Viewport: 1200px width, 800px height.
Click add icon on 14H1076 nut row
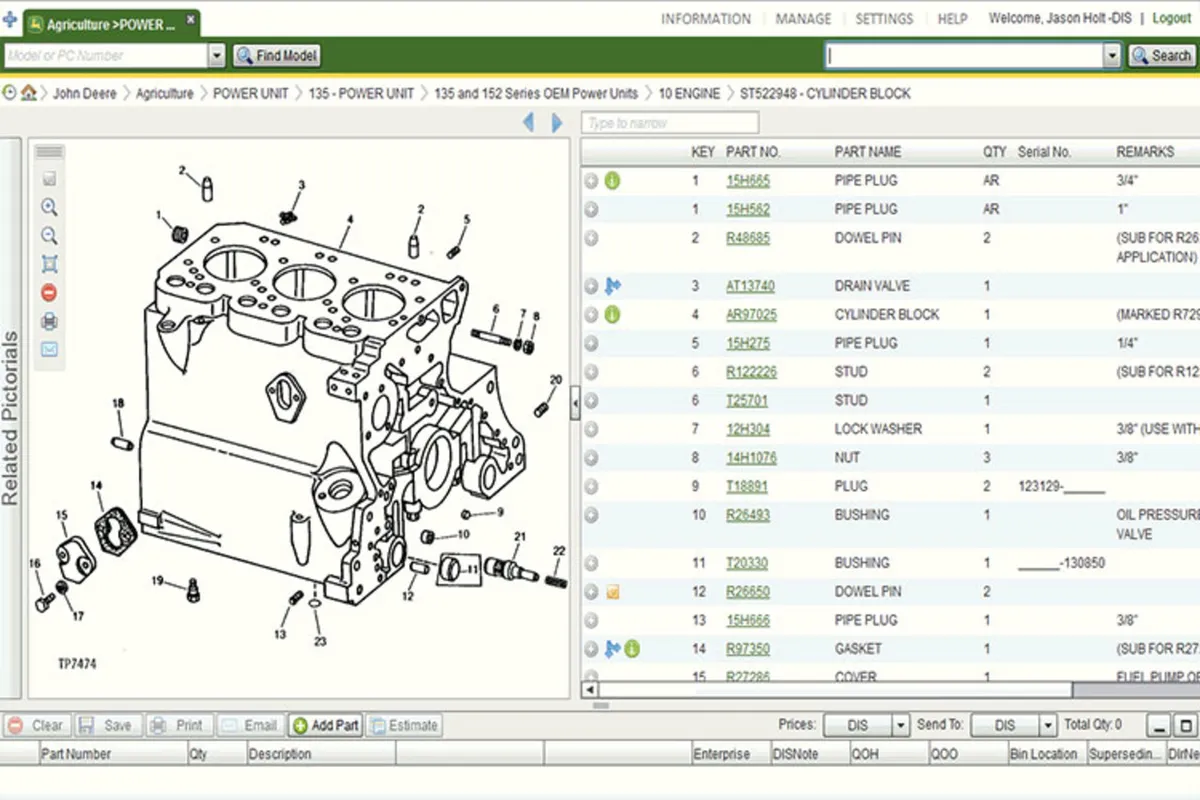click(x=591, y=458)
